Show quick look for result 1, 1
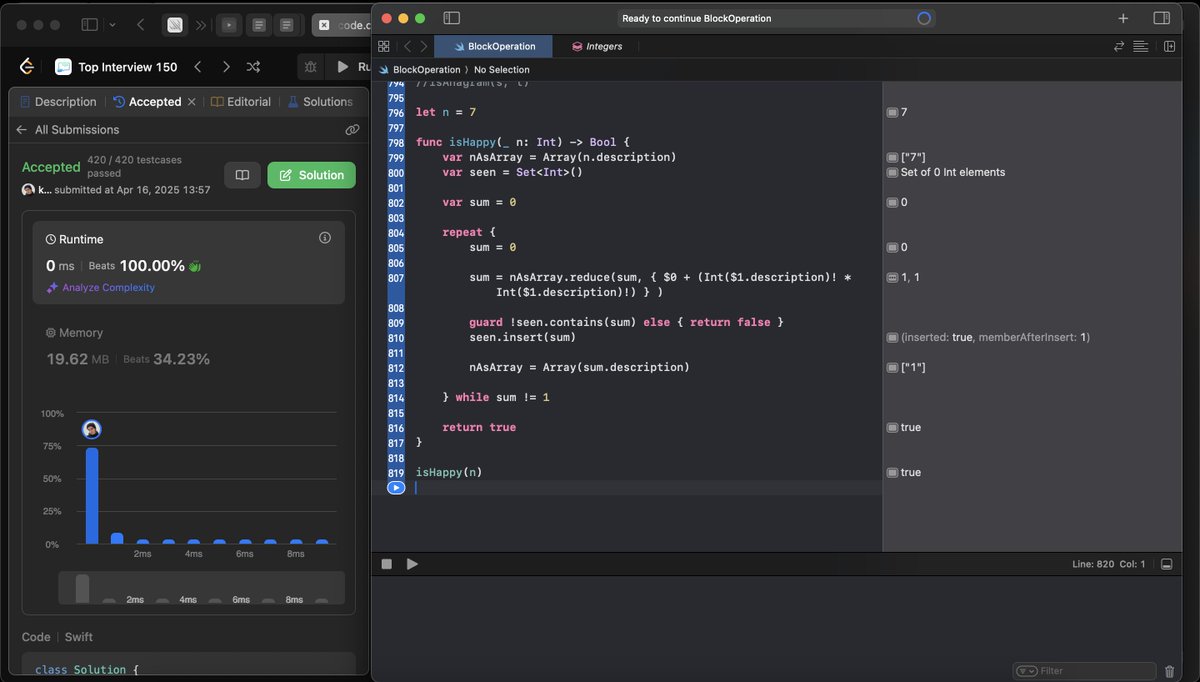This screenshot has width=1200, height=682. 892,277
